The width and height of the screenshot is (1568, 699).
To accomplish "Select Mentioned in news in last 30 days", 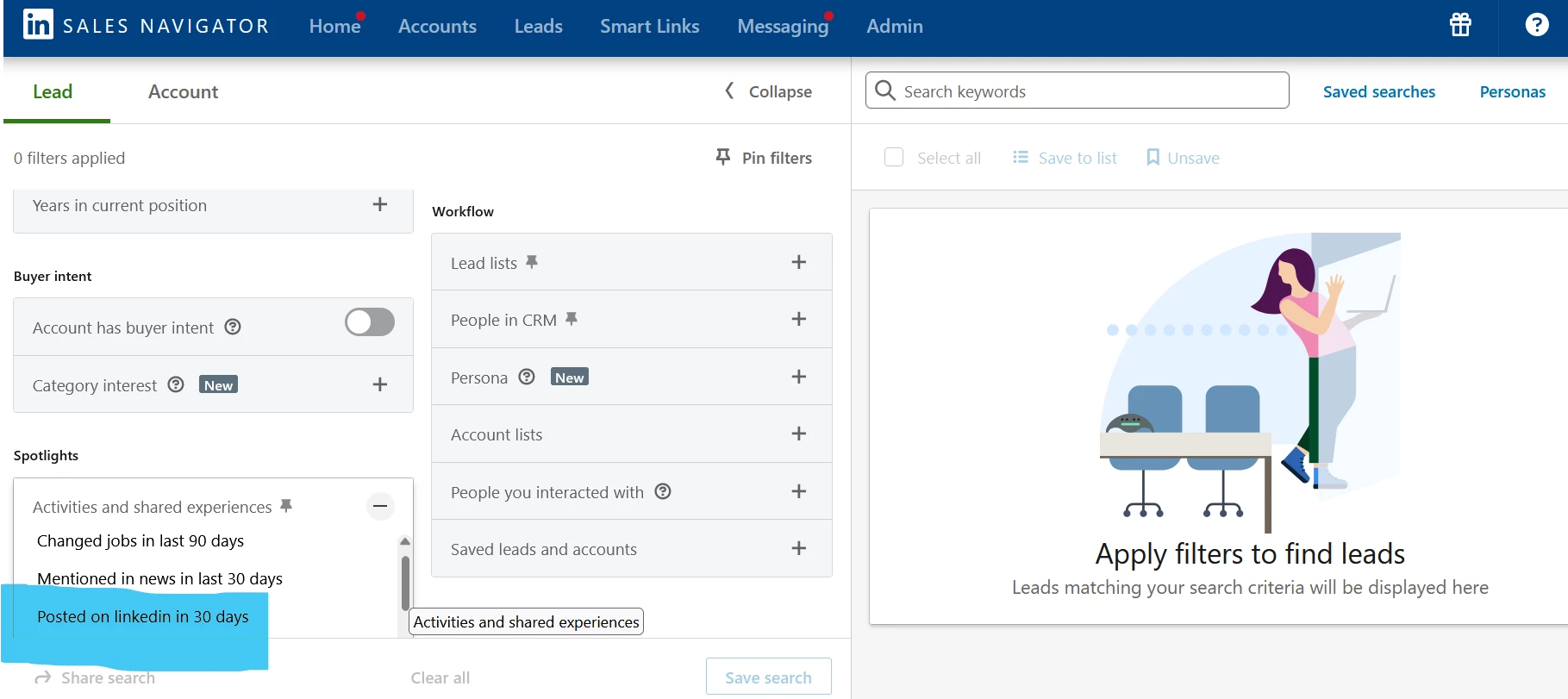I will (x=159, y=578).
